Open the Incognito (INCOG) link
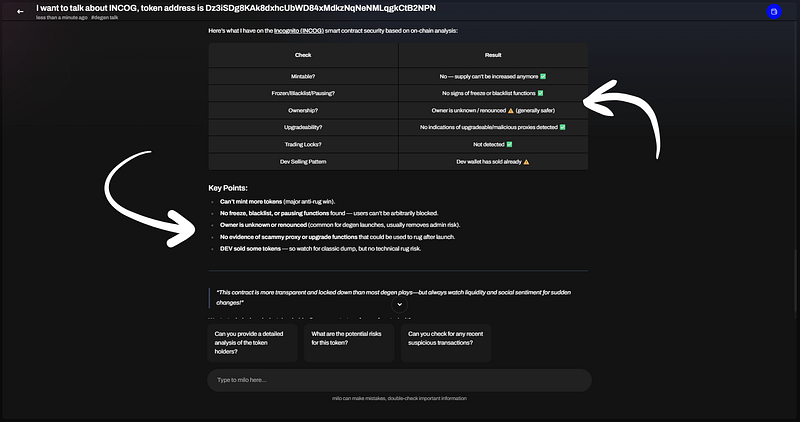The height and width of the screenshot is (422, 800). click(303, 31)
